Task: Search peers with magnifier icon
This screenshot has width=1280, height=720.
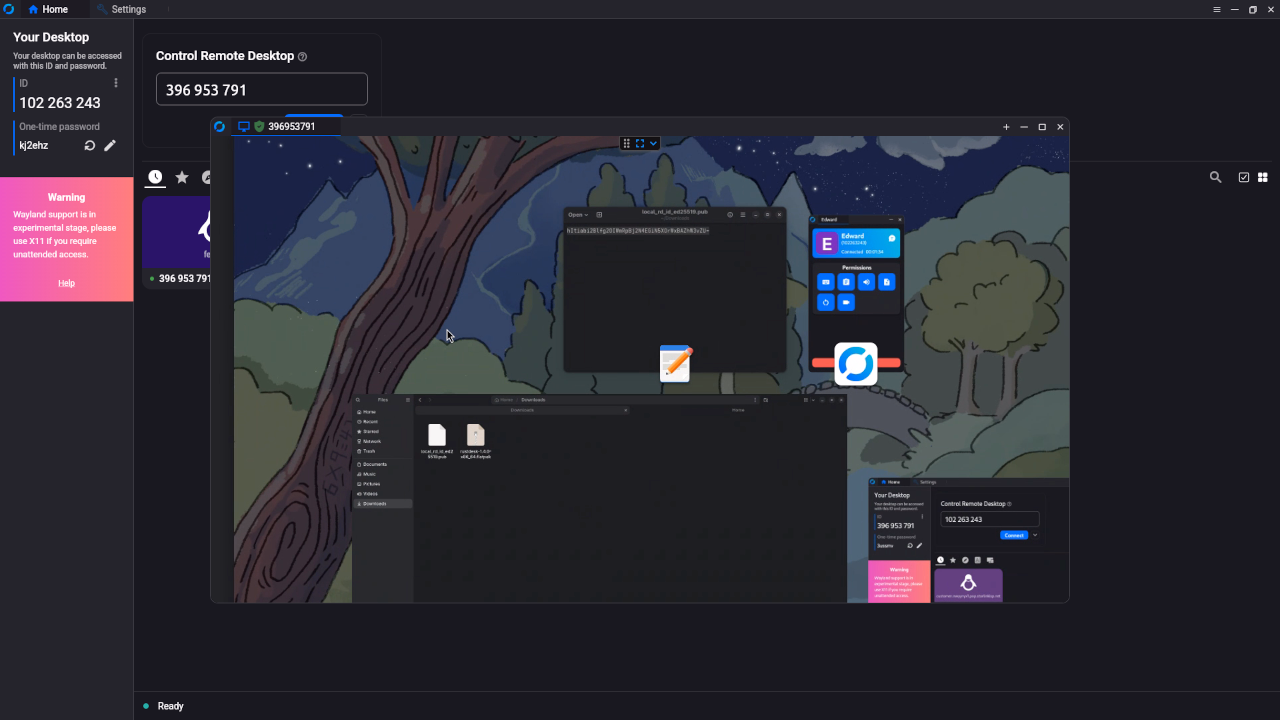Action: 1215,177
